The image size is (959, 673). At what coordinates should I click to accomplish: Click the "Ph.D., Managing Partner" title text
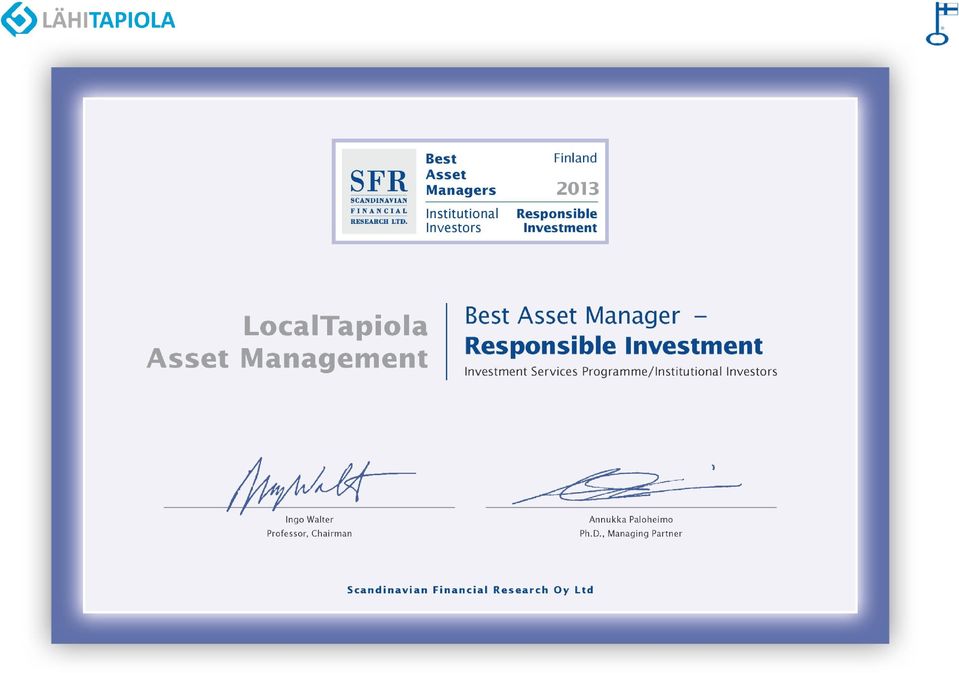(631, 534)
